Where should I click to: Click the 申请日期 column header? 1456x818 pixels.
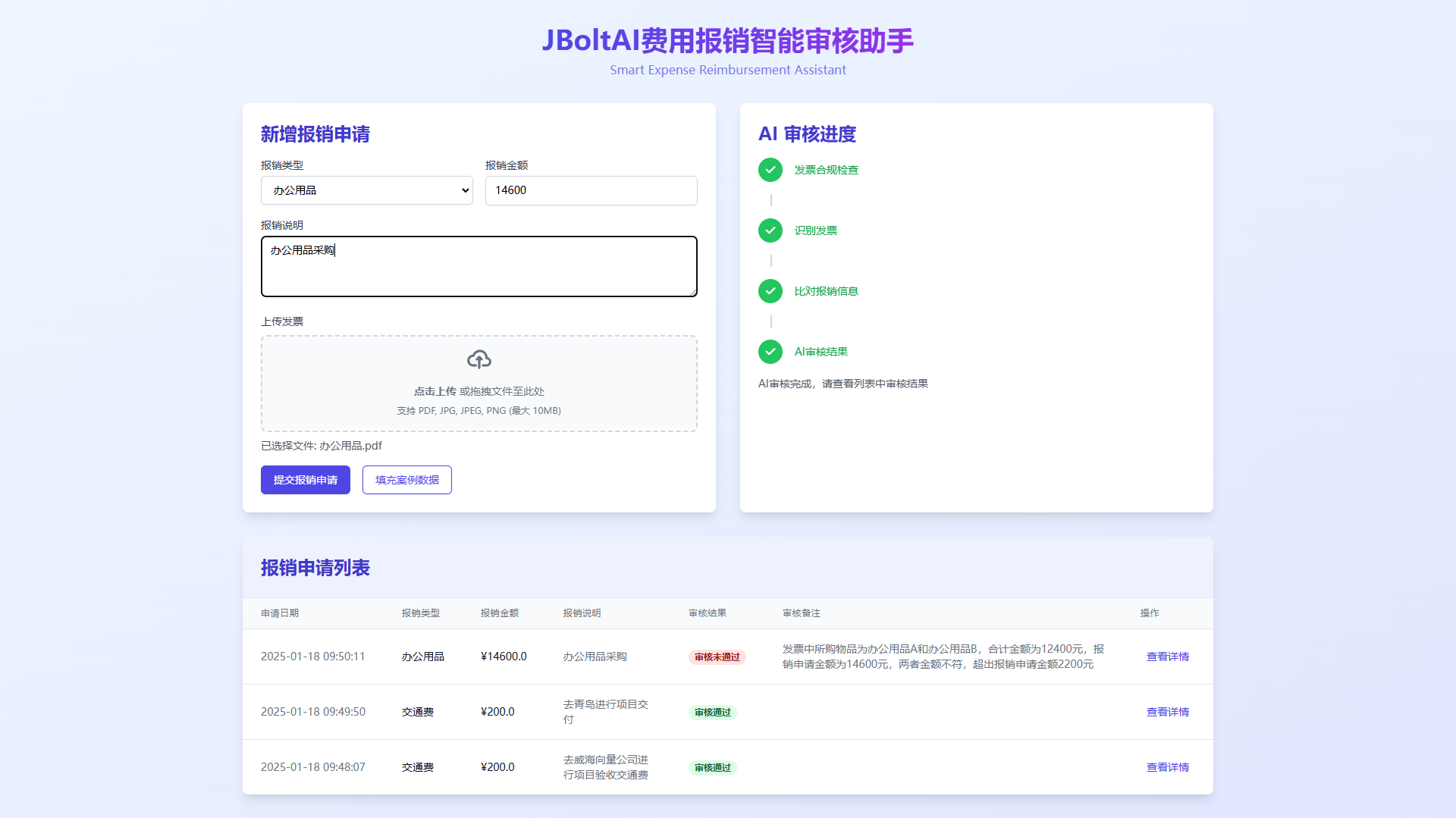point(280,613)
